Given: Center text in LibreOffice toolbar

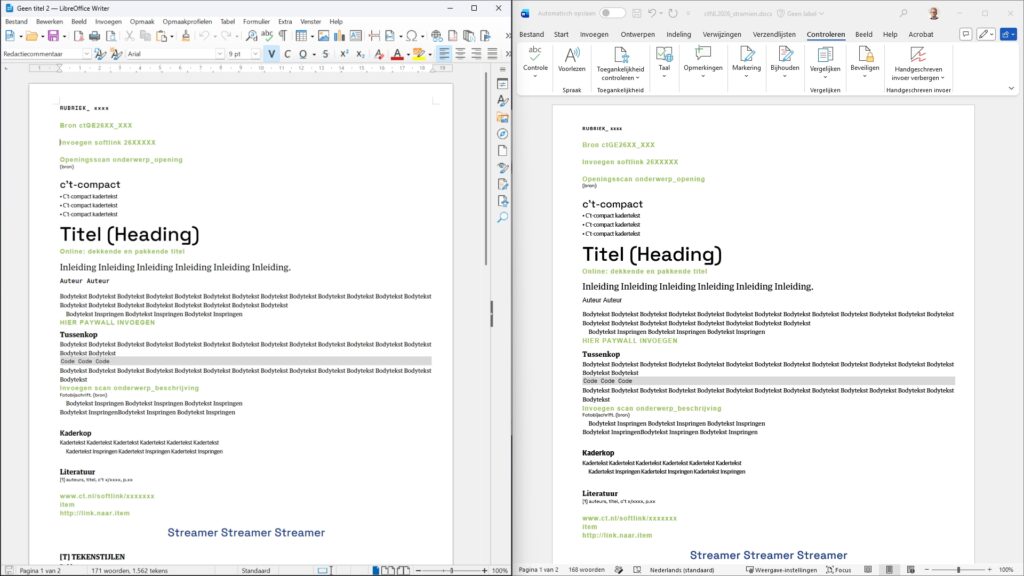Looking at the screenshot, I should (x=460, y=54).
